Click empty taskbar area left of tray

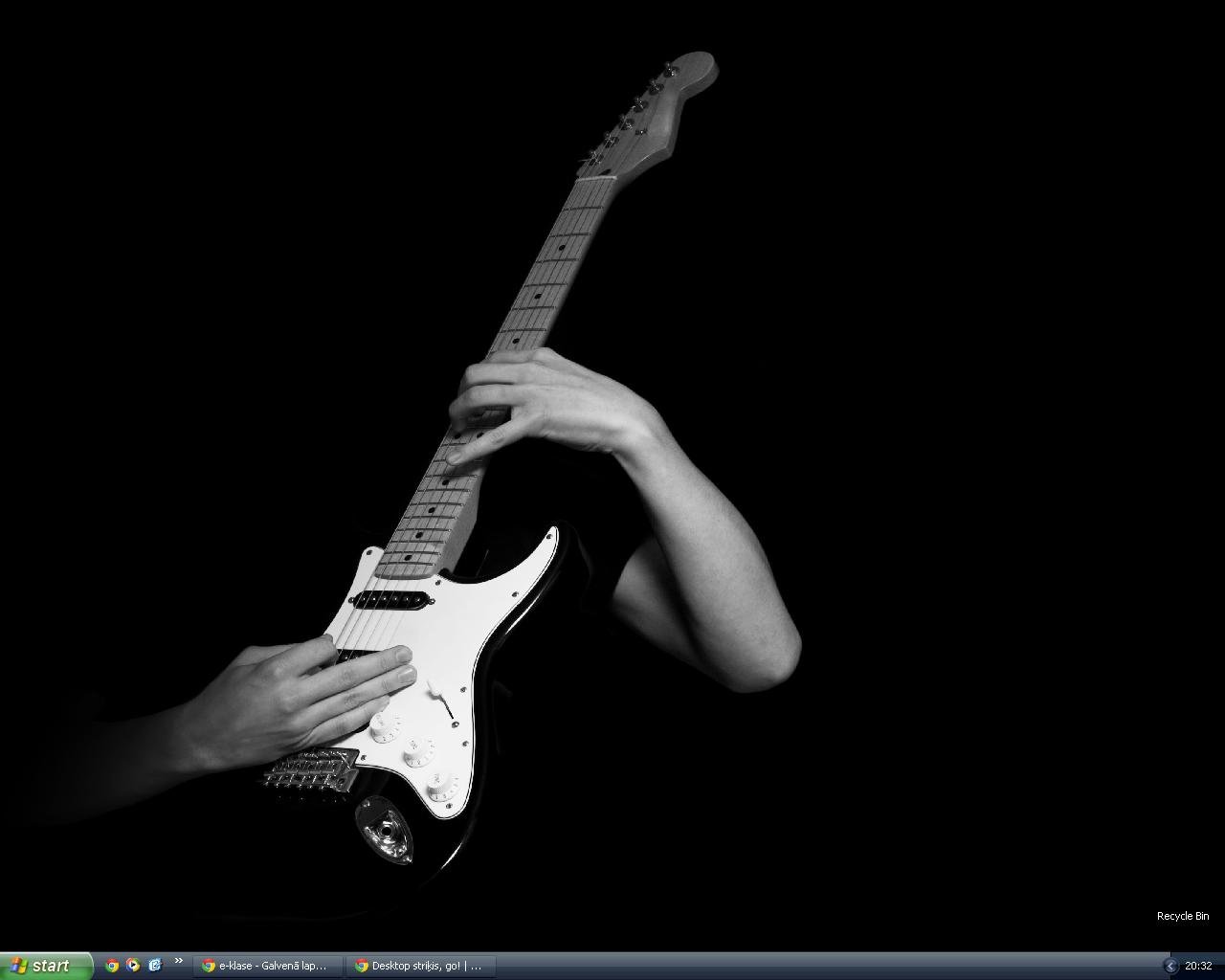pos(823,966)
